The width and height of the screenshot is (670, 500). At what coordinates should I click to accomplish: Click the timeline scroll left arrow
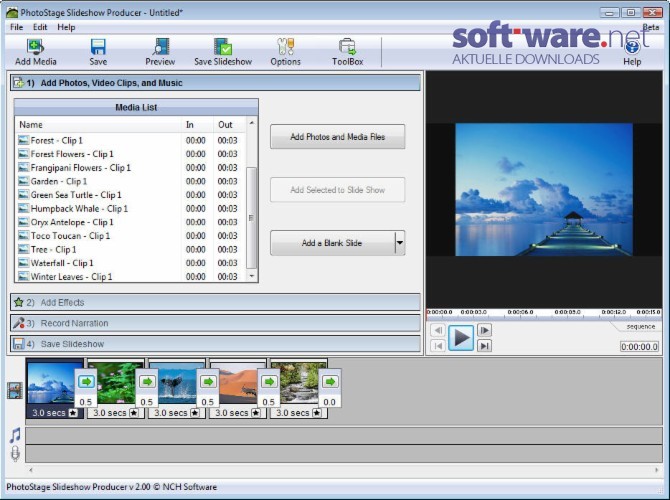click(x=31, y=470)
